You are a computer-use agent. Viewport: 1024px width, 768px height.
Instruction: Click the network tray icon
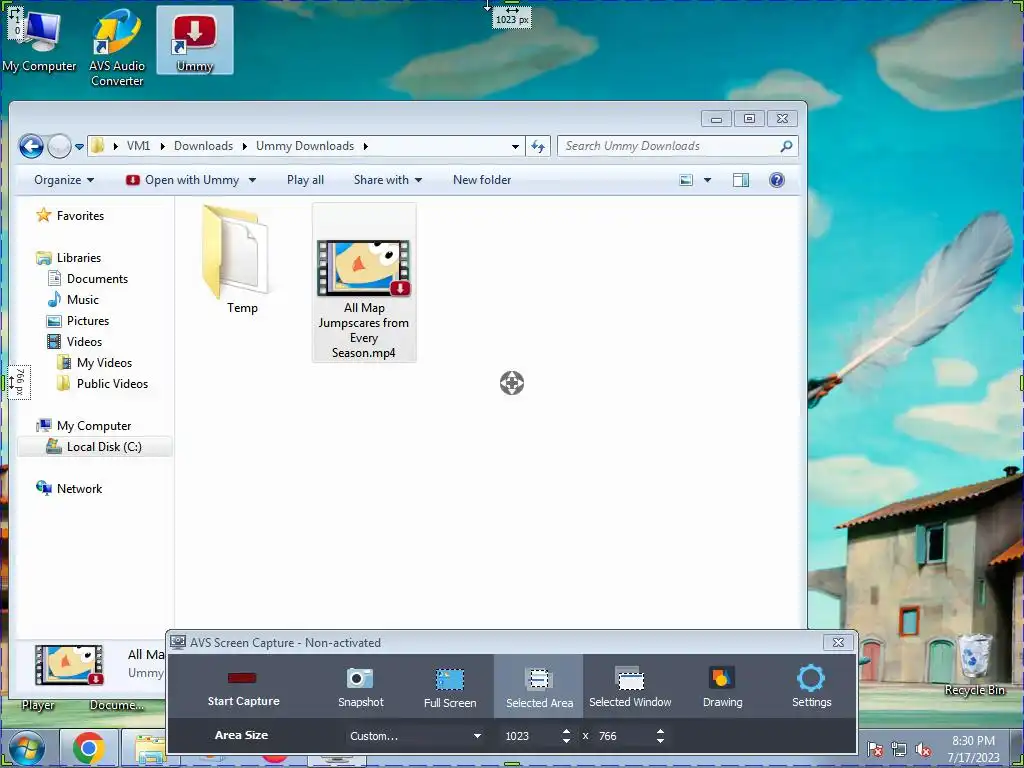[899, 750]
